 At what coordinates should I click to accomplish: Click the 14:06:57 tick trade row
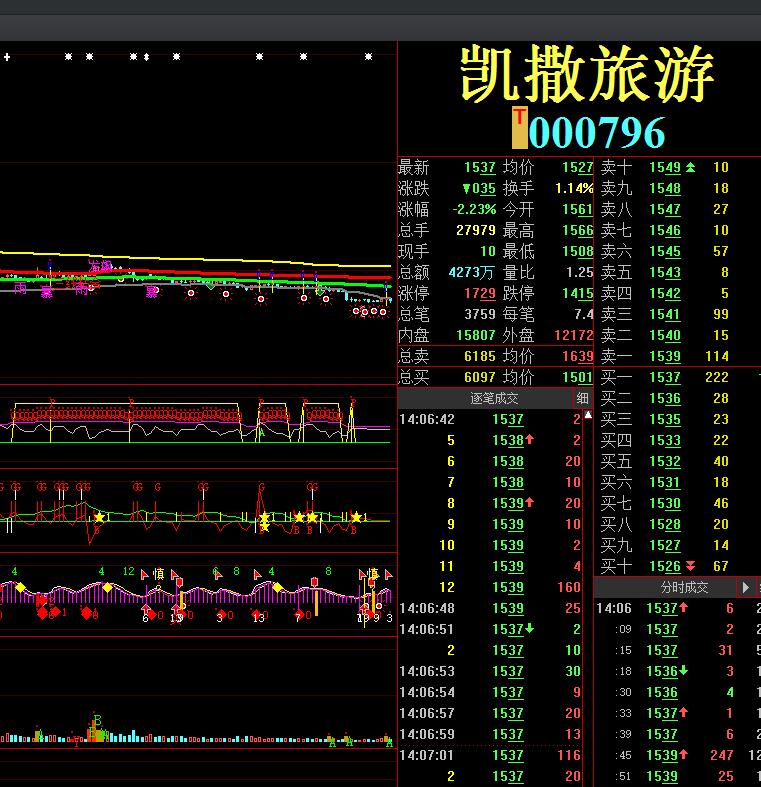[x=490, y=713]
